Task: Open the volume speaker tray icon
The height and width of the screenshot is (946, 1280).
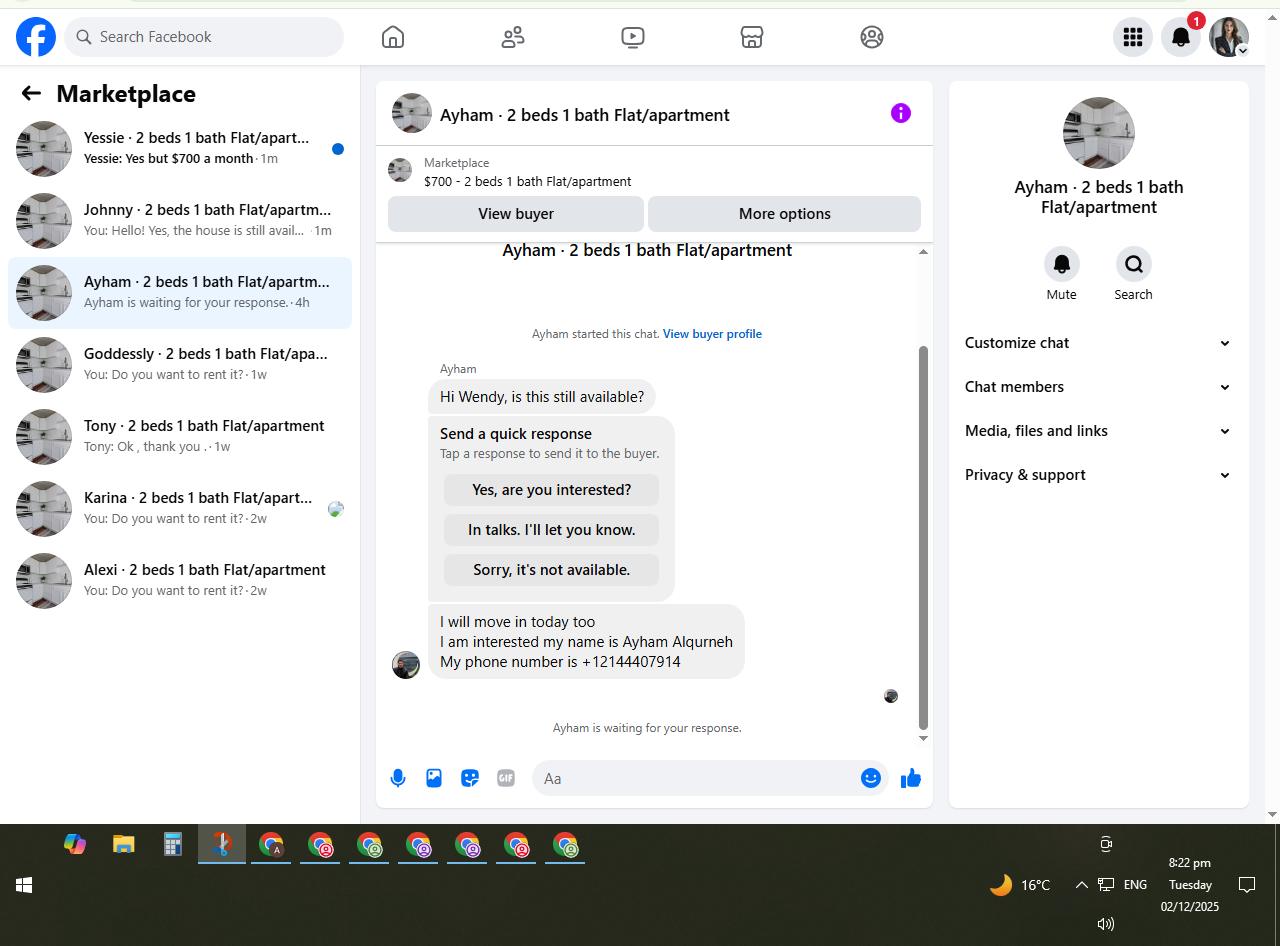Action: click(x=1106, y=924)
